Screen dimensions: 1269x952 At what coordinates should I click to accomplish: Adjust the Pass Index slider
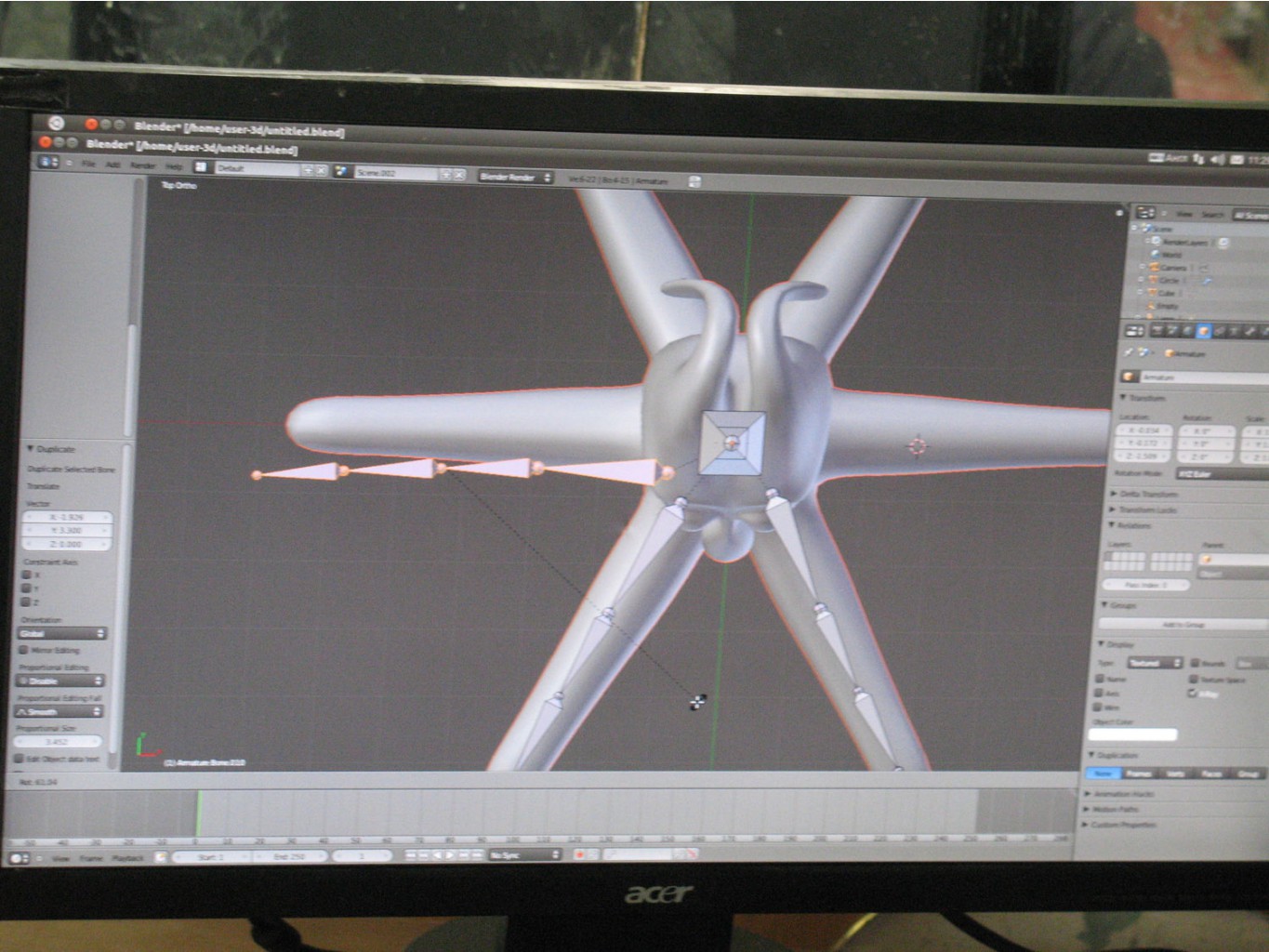point(1145,584)
